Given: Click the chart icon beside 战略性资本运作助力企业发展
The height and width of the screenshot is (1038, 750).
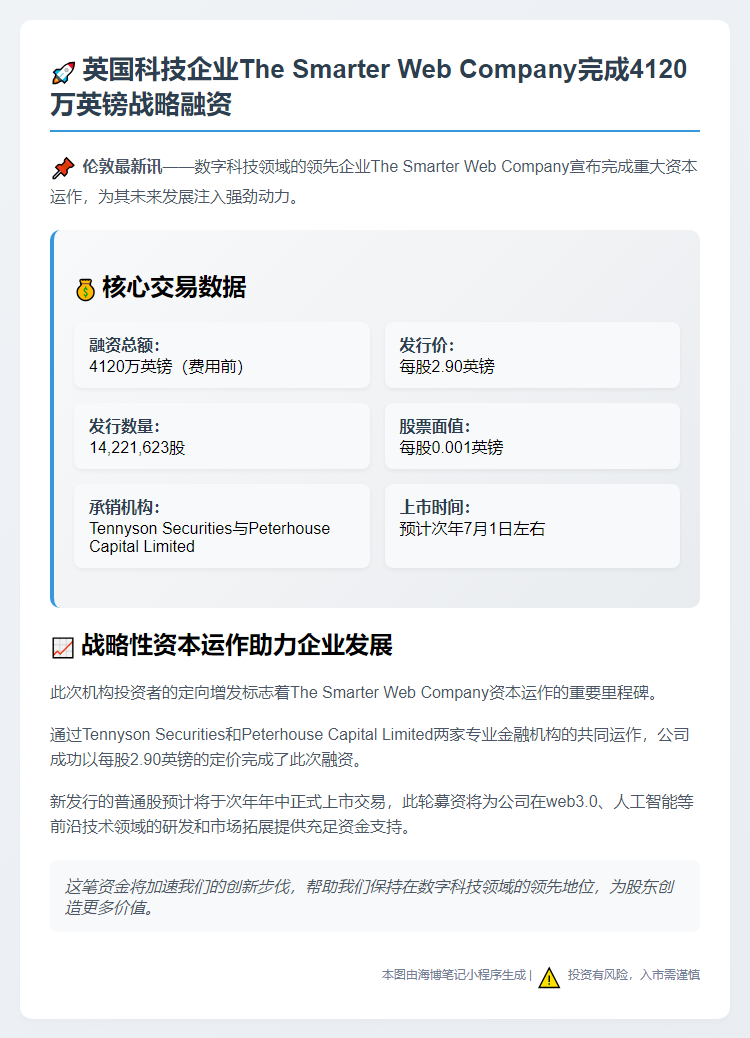Looking at the screenshot, I should (x=63, y=647).
